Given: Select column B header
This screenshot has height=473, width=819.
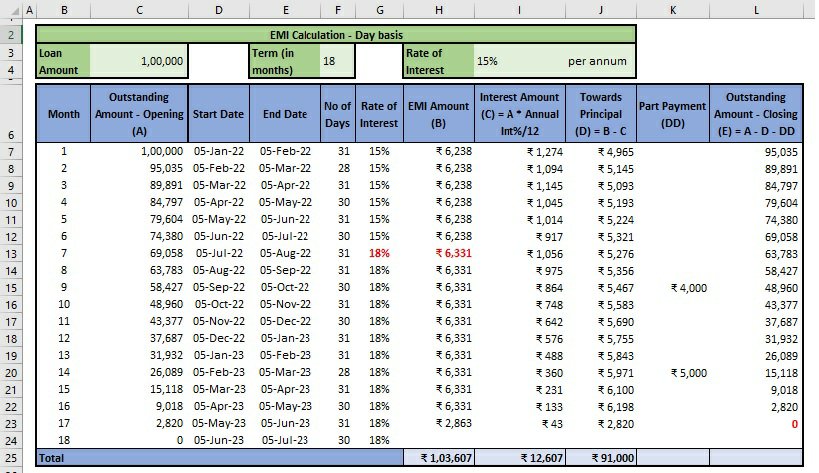Looking at the screenshot, I should (x=64, y=10).
